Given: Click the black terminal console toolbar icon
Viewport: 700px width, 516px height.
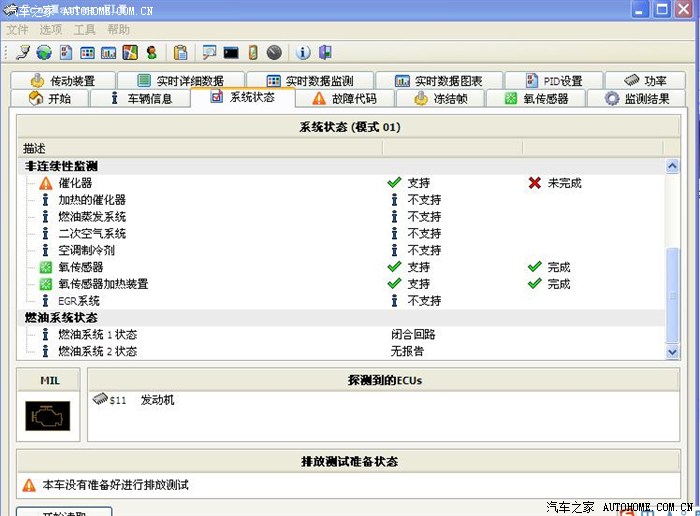Looking at the screenshot, I should [231, 52].
